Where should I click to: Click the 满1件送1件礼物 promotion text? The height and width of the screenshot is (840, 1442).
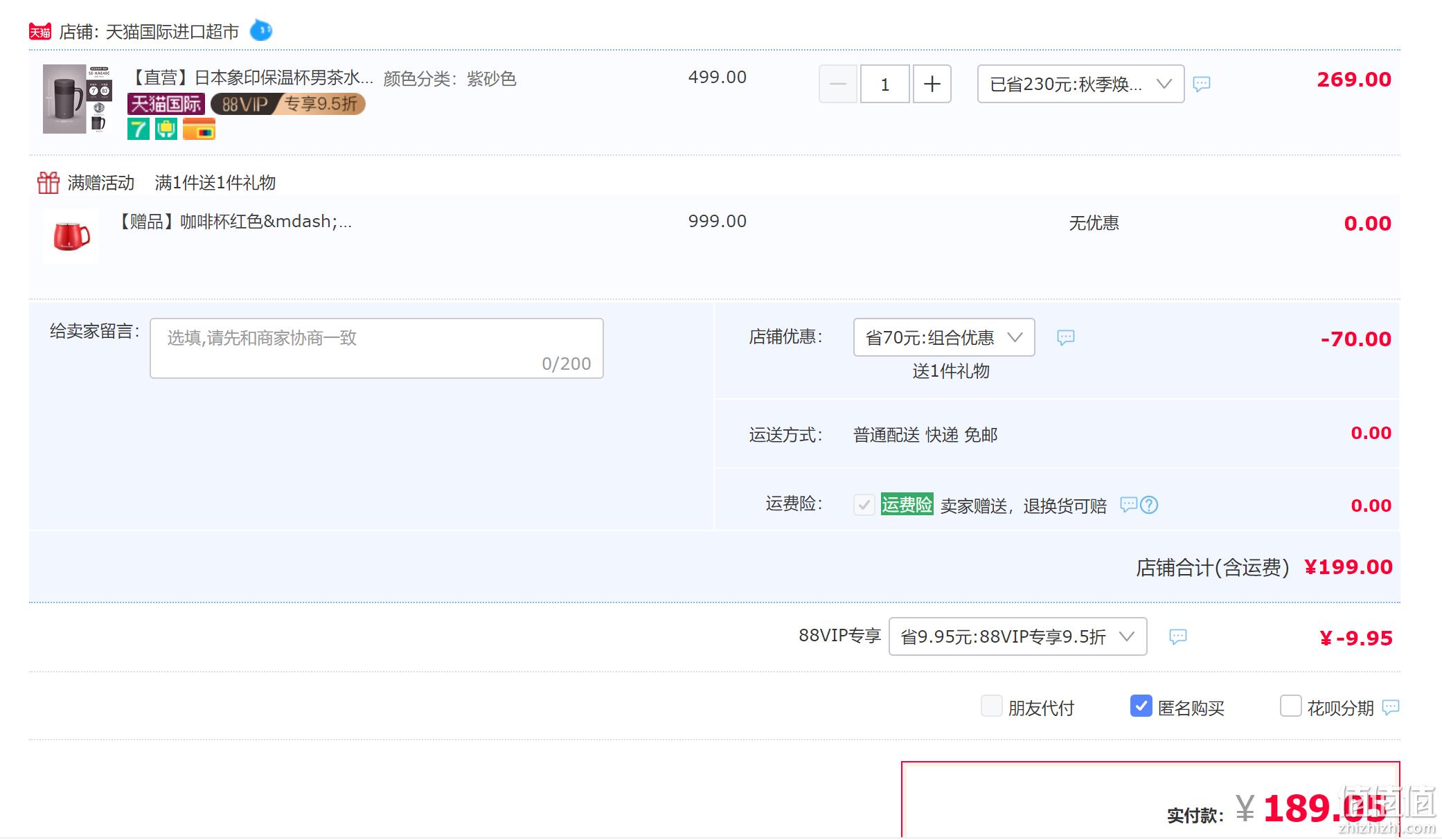pyautogui.click(x=215, y=183)
